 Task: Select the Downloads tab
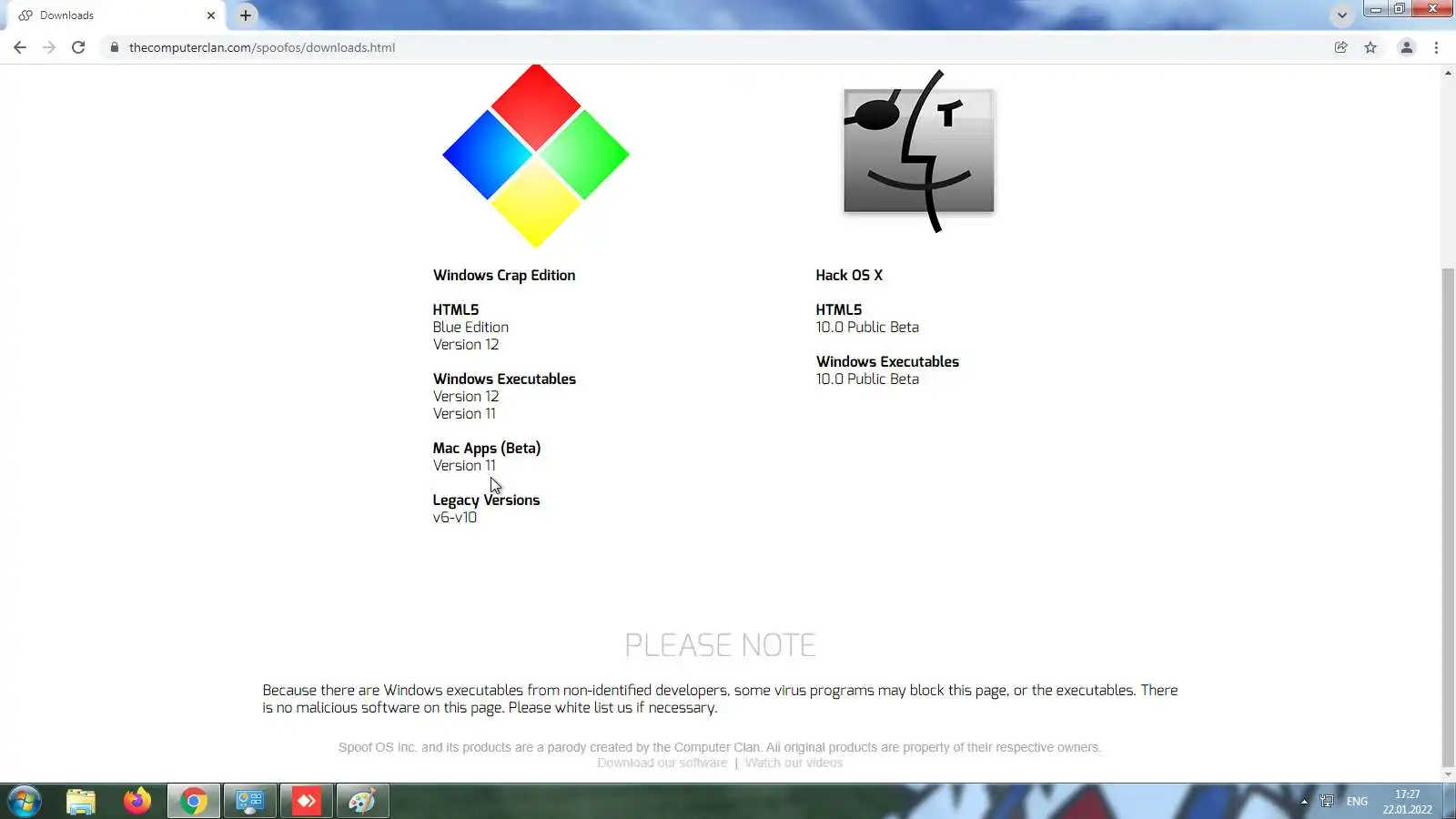pos(116,15)
